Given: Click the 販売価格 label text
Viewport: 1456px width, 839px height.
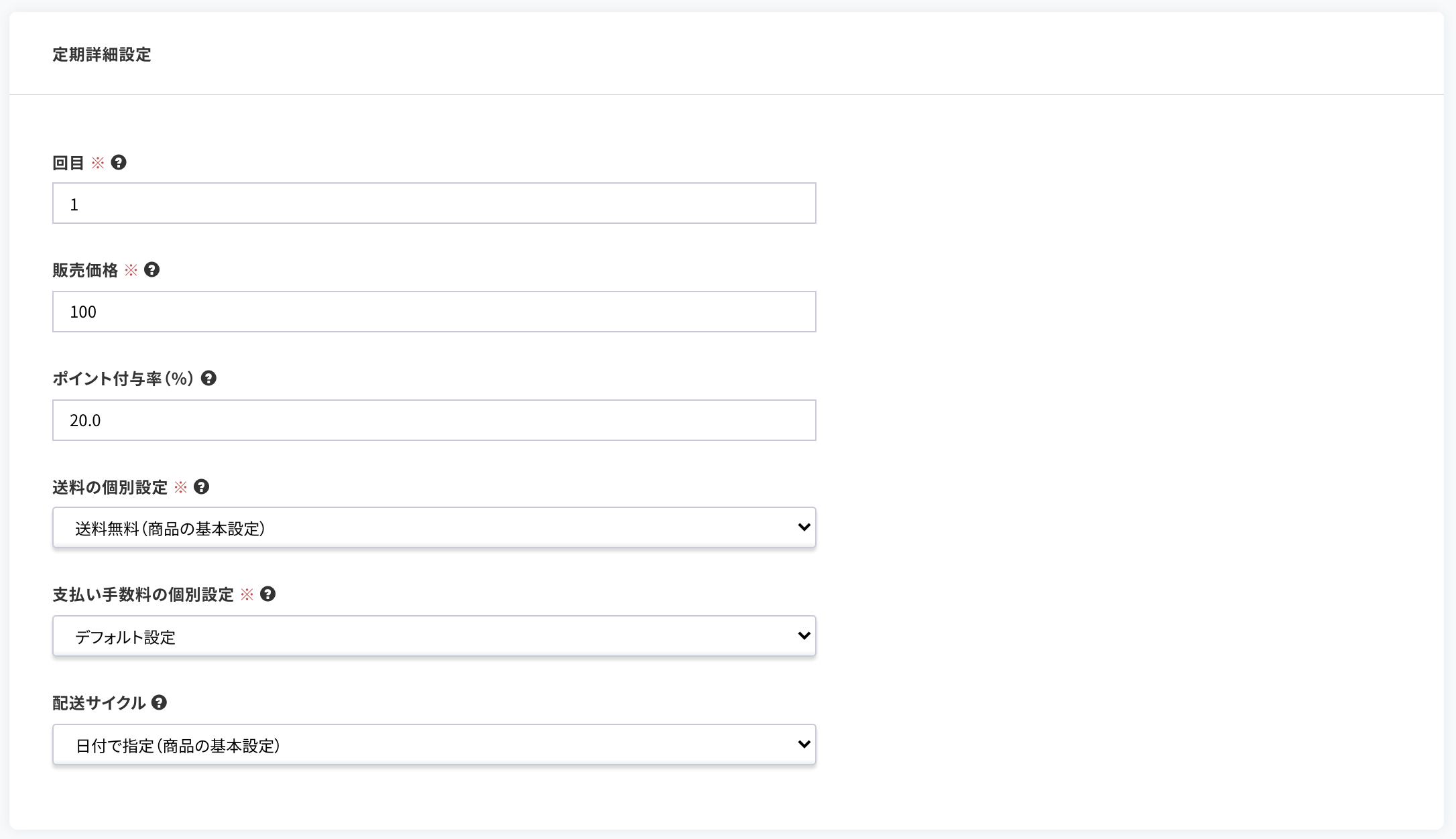Looking at the screenshot, I should point(85,270).
